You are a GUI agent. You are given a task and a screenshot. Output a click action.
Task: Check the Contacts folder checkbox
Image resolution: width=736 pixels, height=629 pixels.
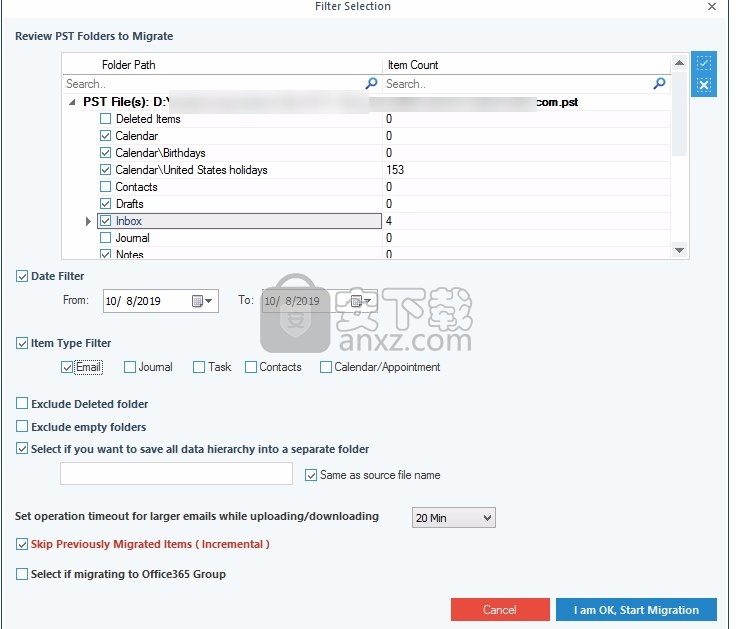tap(106, 187)
